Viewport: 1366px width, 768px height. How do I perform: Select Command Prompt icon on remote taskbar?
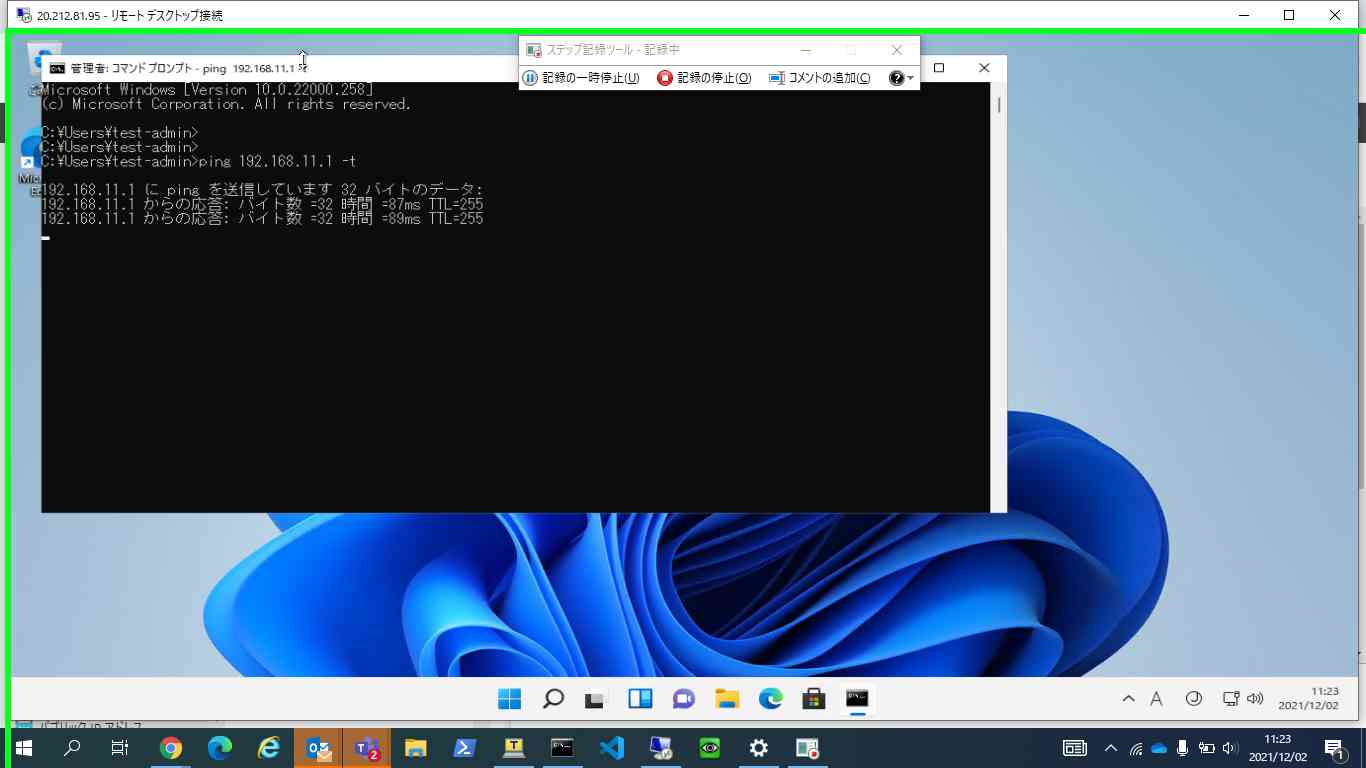coord(857,699)
